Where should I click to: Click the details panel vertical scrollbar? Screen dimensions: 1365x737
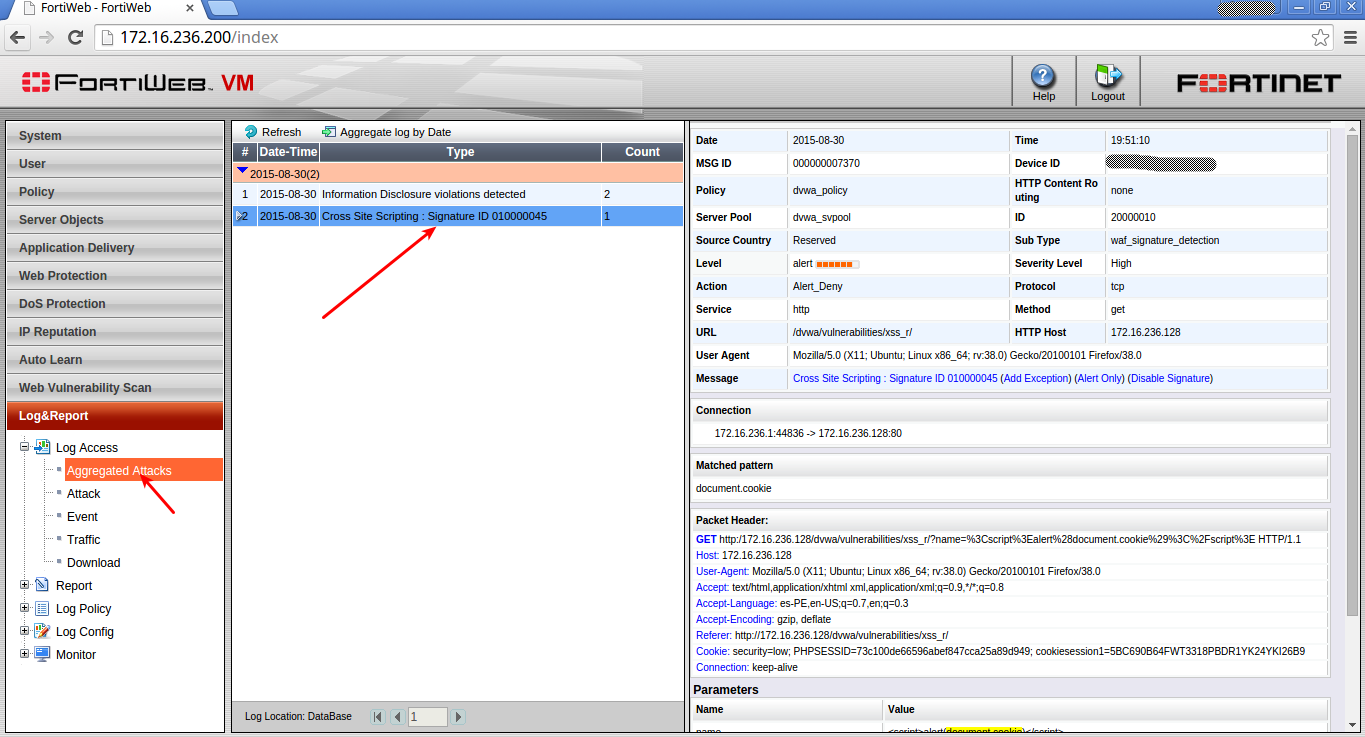pyautogui.click(x=1352, y=400)
